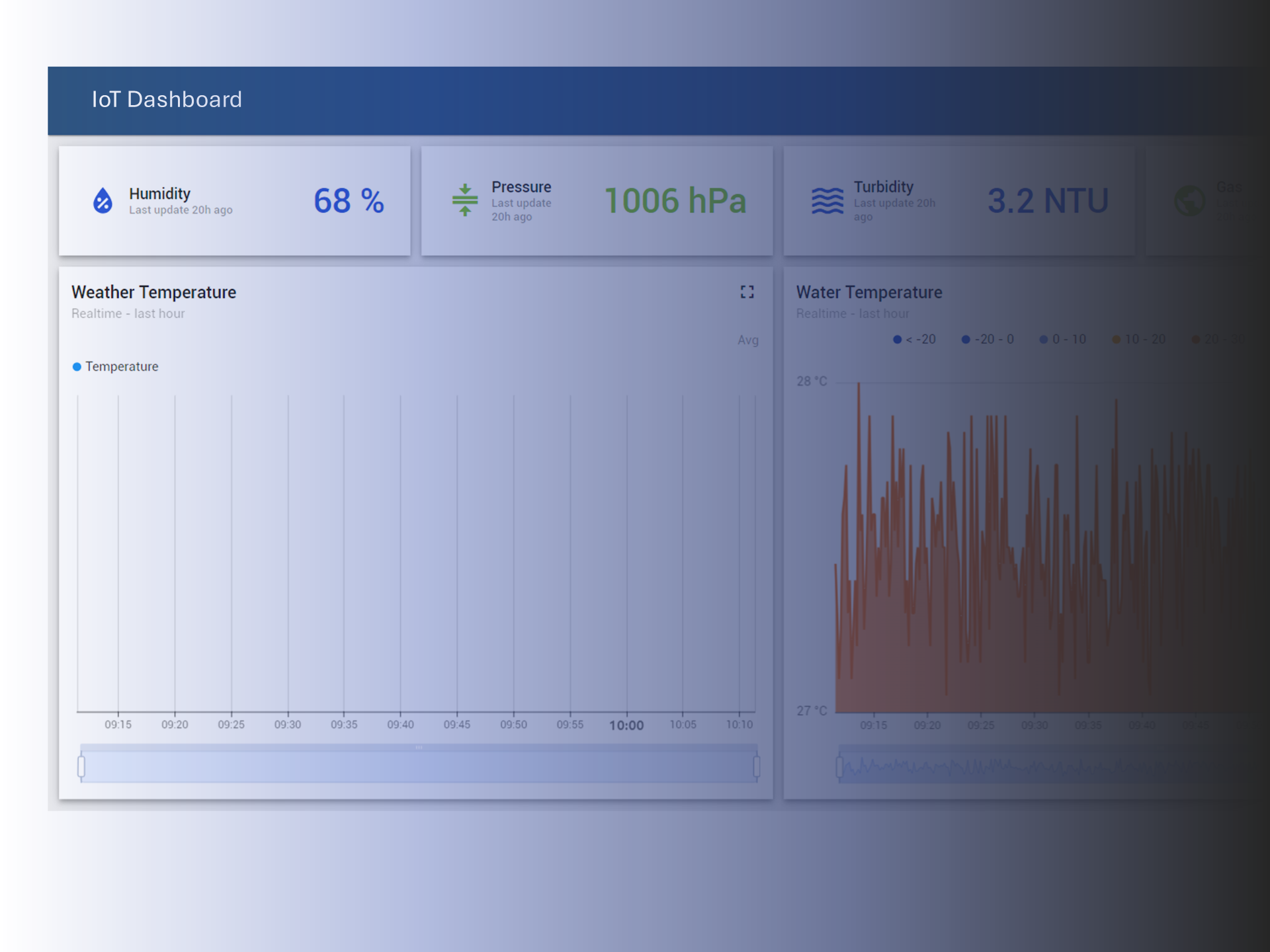Toggle the Temperature legend series

click(116, 366)
